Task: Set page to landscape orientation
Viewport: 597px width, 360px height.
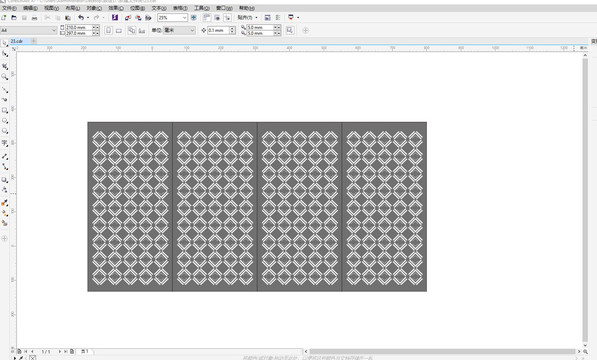Action: tap(119, 31)
